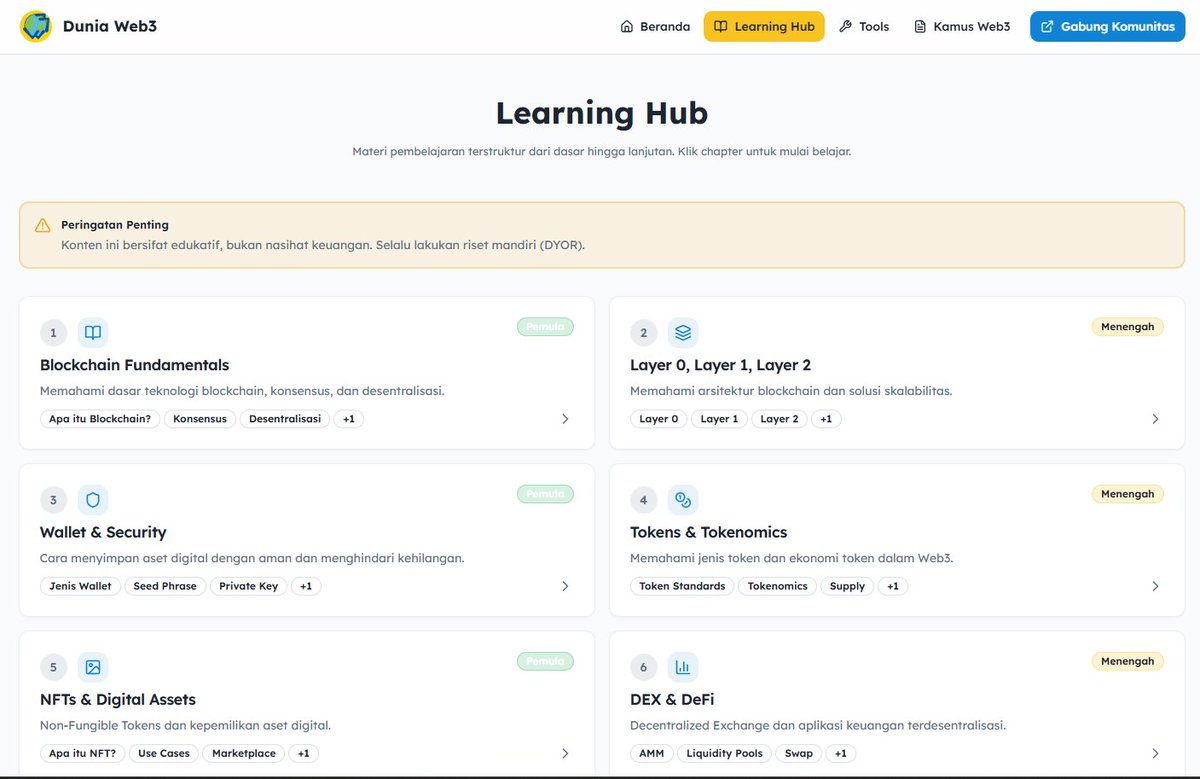This screenshot has height=779, width=1200.
Task: Click the Layer 2 topic tag
Action: coord(780,419)
